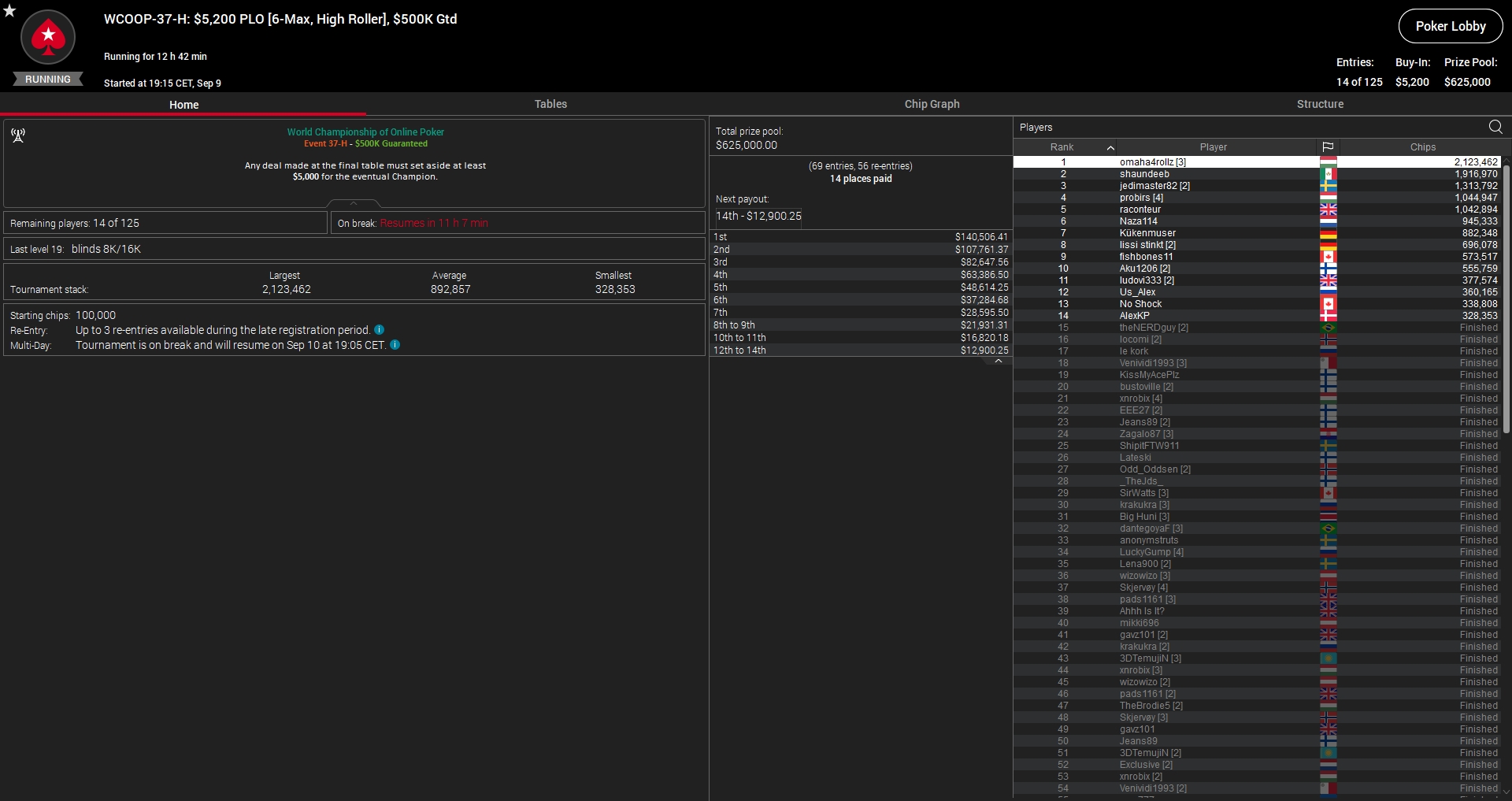The height and width of the screenshot is (801, 1512).
Task: Click the flag beside 3DTemujiN [3]
Action: click(x=1329, y=658)
